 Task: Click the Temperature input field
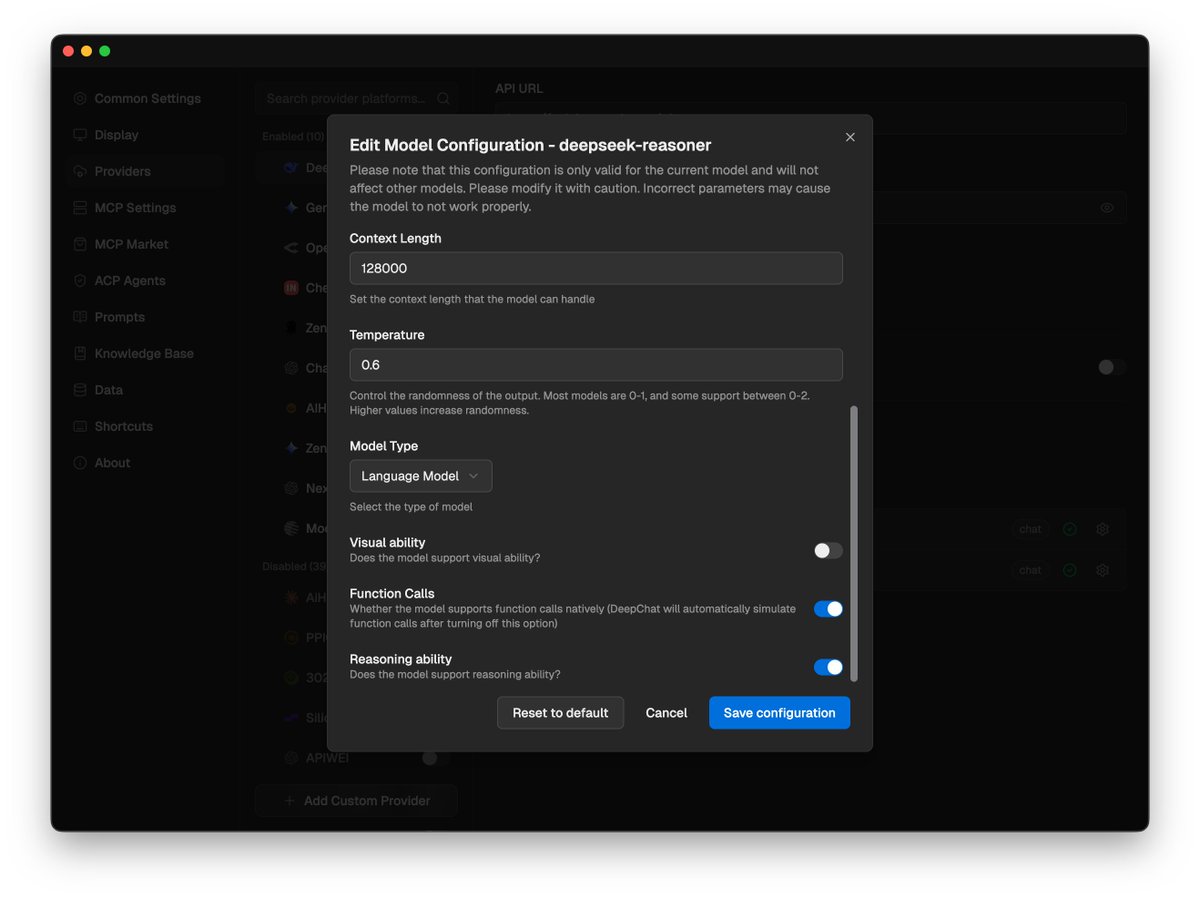click(x=596, y=365)
